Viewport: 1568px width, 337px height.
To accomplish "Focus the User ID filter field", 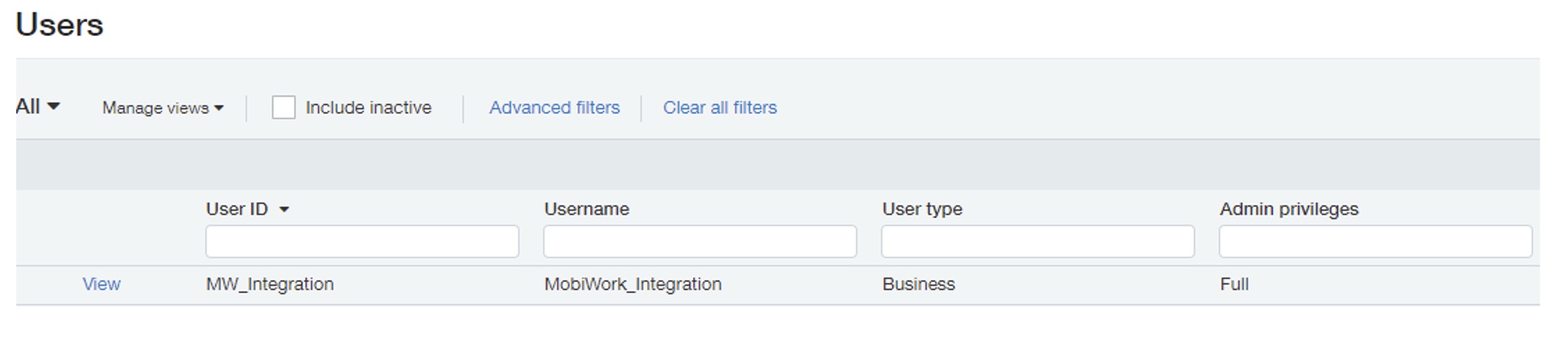I will pyautogui.click(x=362, y=242).
